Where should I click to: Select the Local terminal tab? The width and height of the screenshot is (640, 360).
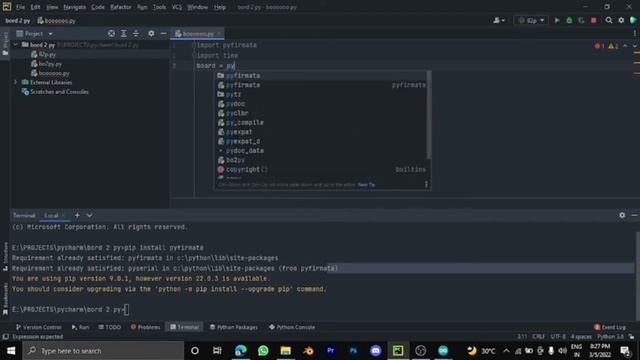(54, 216)
